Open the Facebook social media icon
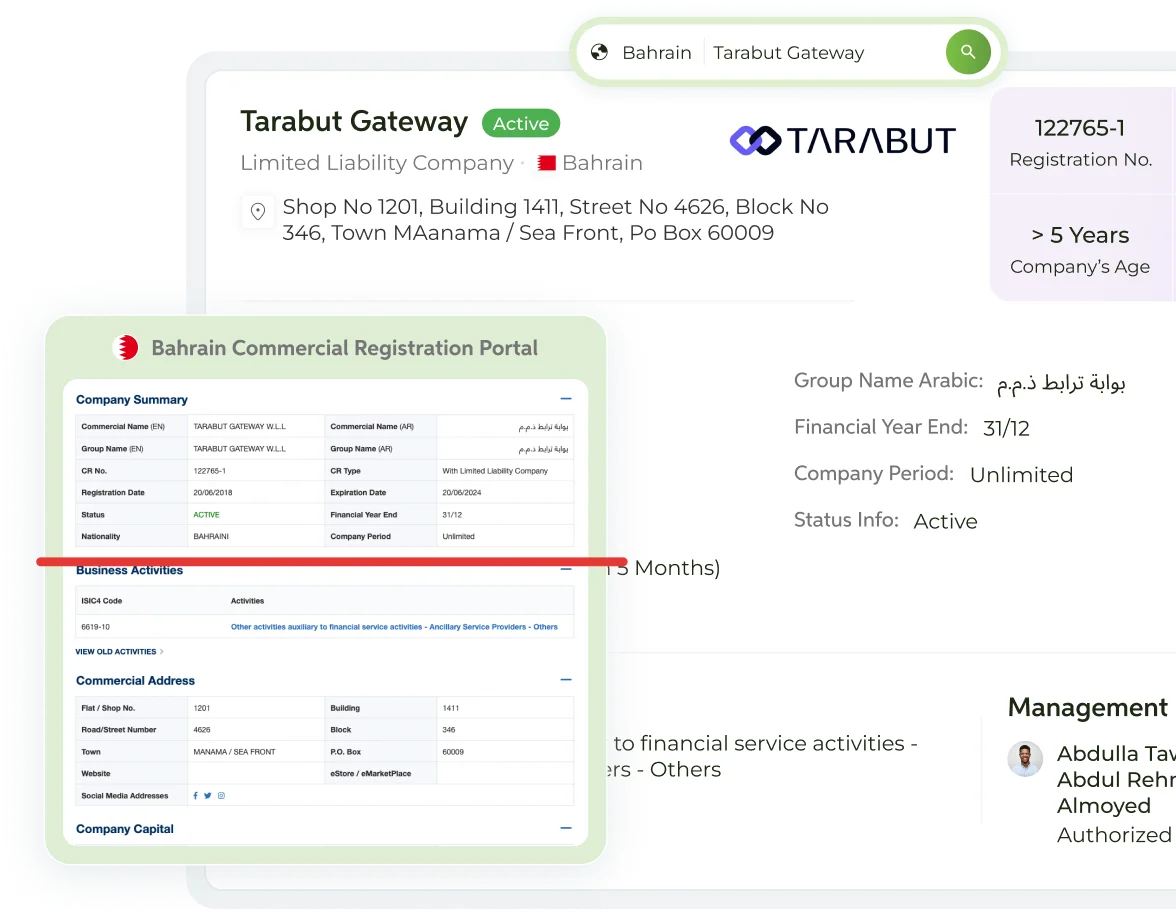1176x917 pixels. click(x=196, y=796)
